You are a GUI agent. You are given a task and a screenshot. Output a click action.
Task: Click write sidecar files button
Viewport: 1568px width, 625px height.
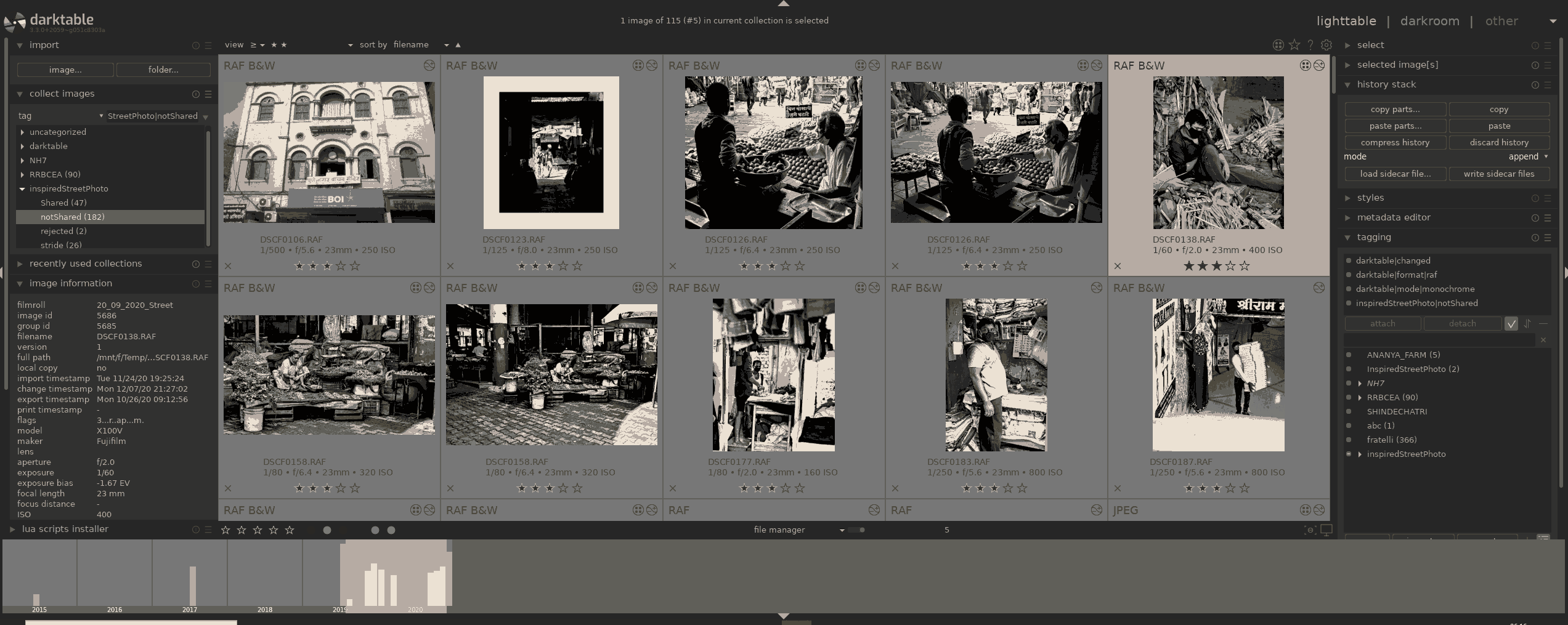(1499, 174)
